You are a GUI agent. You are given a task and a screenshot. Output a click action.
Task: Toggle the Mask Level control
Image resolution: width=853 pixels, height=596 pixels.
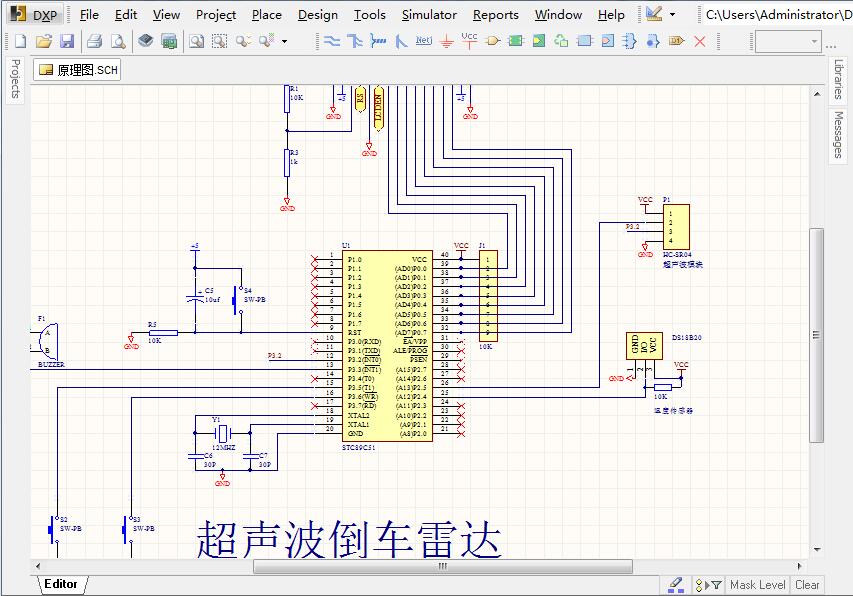[x=757, y=585]
